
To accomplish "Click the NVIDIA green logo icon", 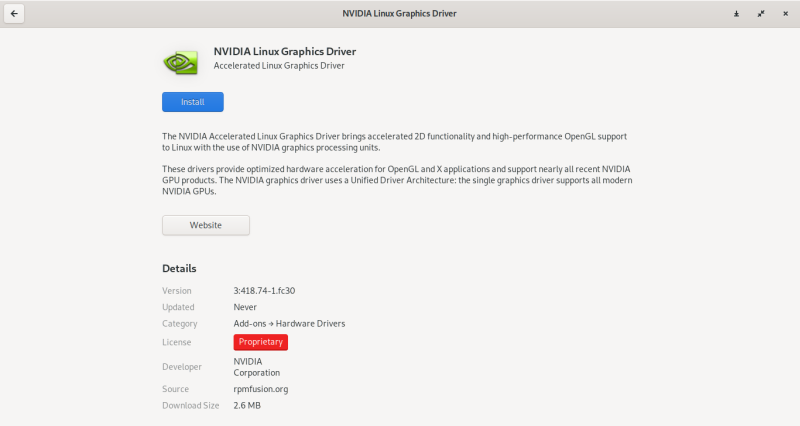I will tap(181, 63).
